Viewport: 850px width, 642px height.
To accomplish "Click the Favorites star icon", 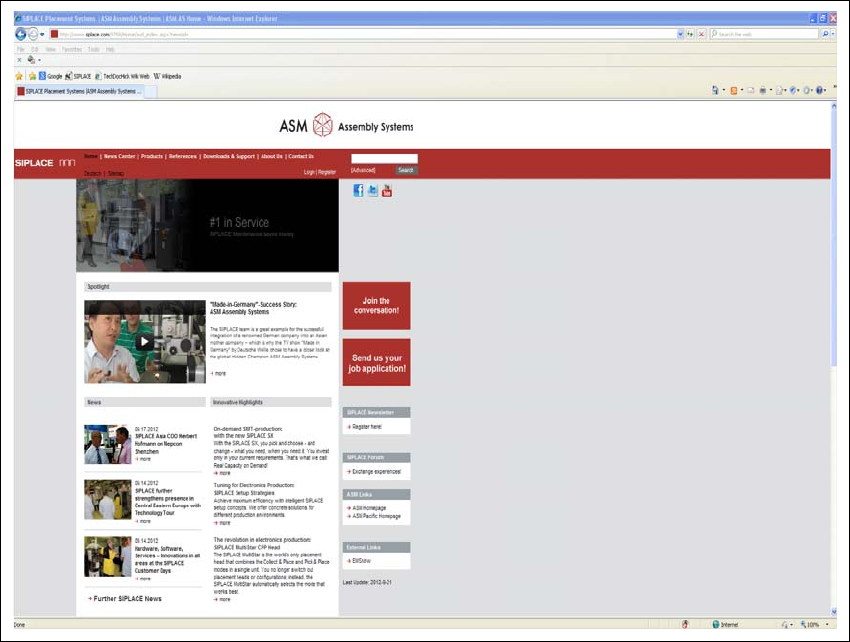I will (x=19, y=76).
